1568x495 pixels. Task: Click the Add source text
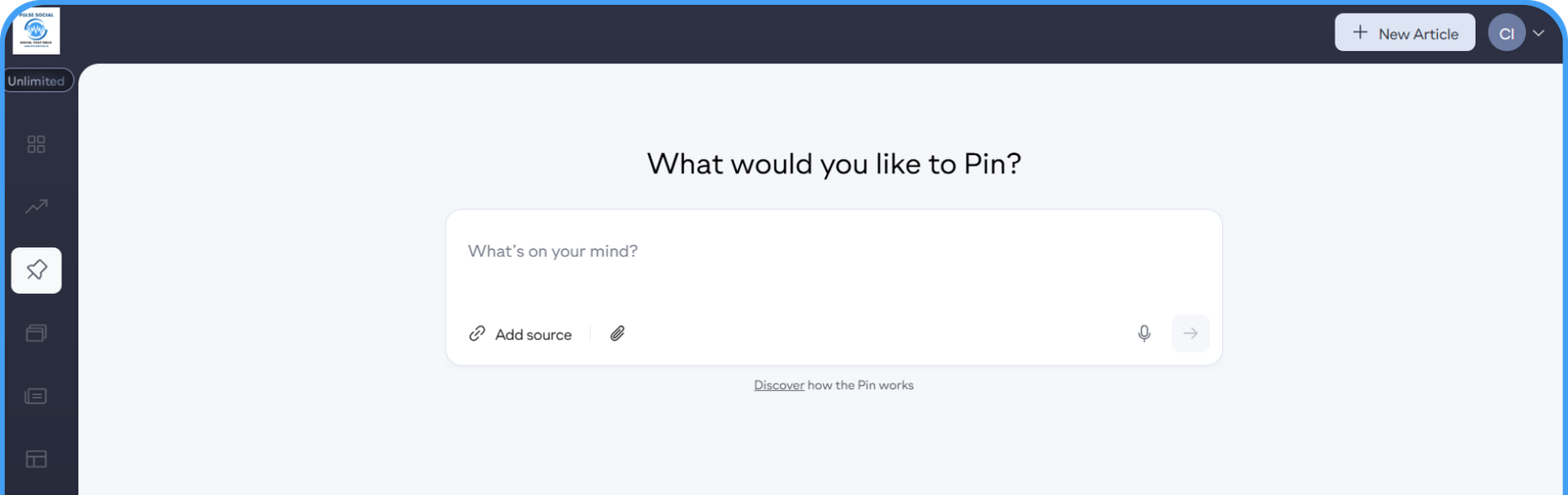533,335
